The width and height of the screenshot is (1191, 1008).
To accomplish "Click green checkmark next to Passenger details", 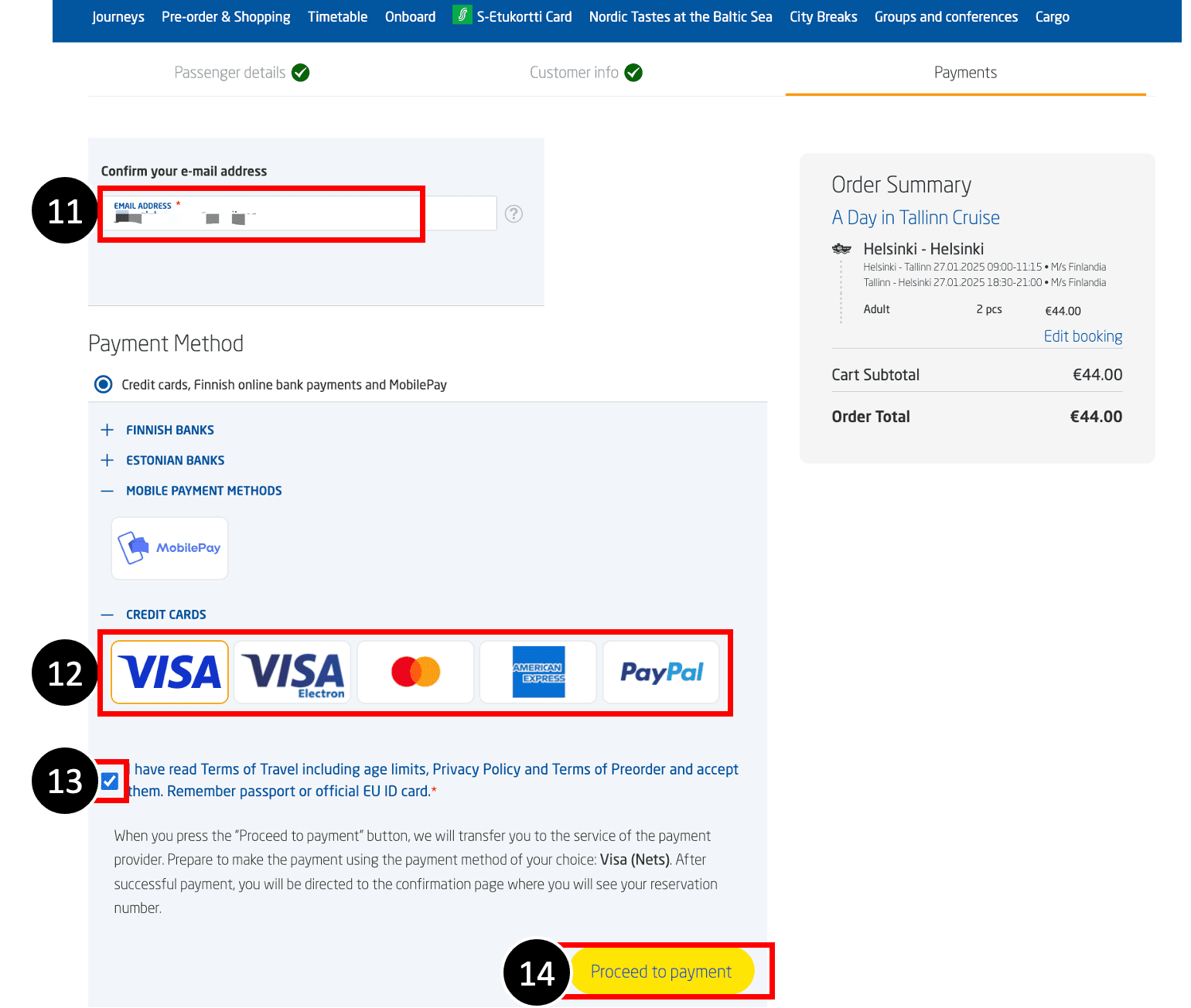I will (x=301, y=73).
